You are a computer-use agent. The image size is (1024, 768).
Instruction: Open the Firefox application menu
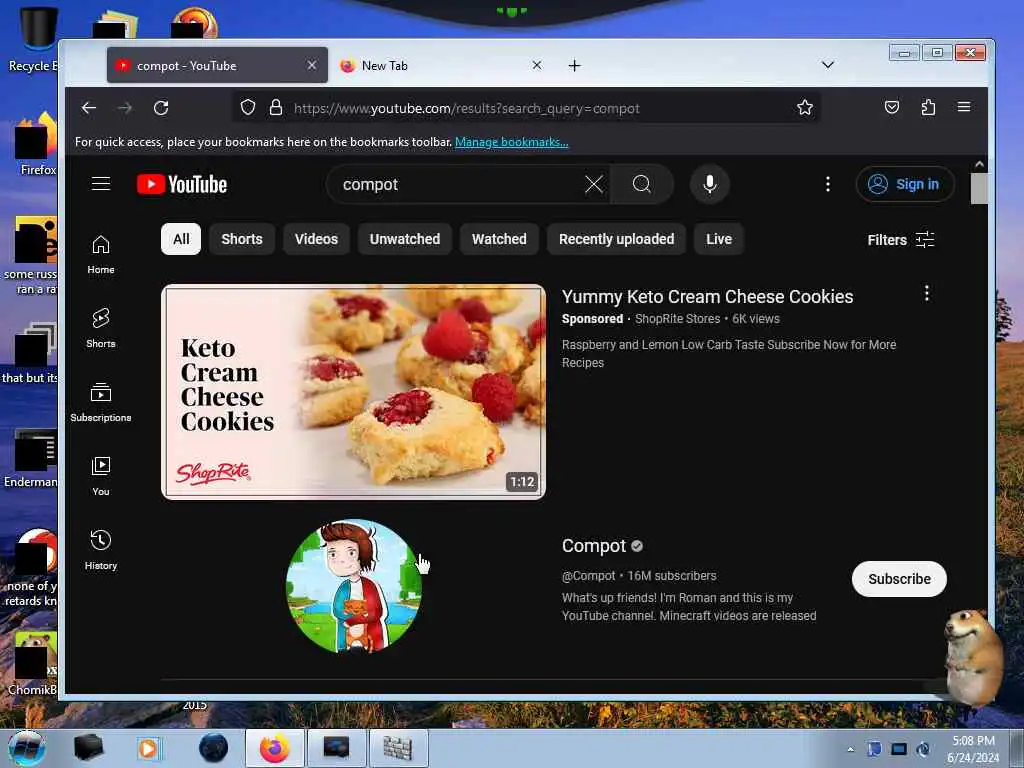point(964,108)
